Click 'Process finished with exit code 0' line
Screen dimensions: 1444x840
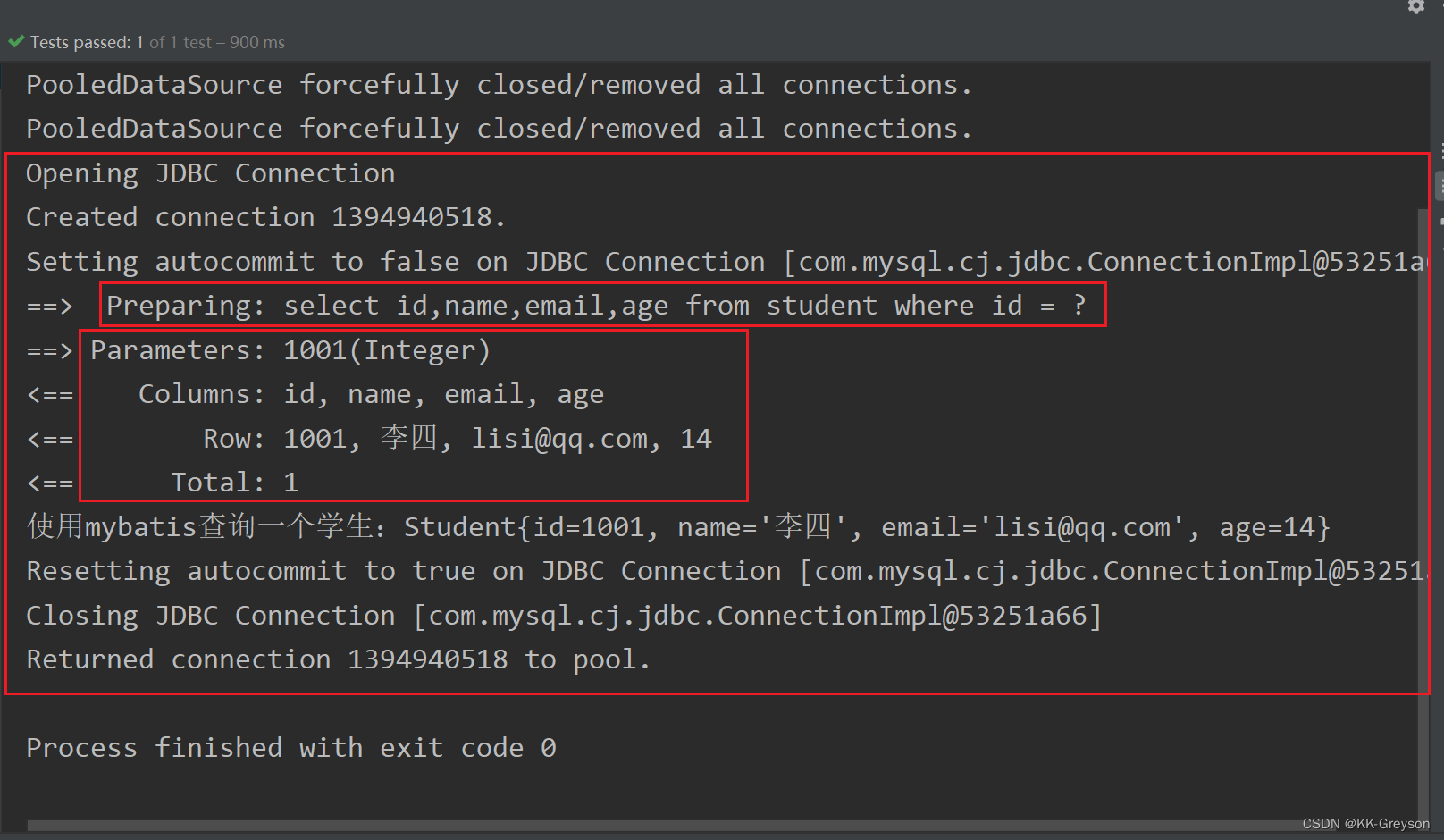291,748
